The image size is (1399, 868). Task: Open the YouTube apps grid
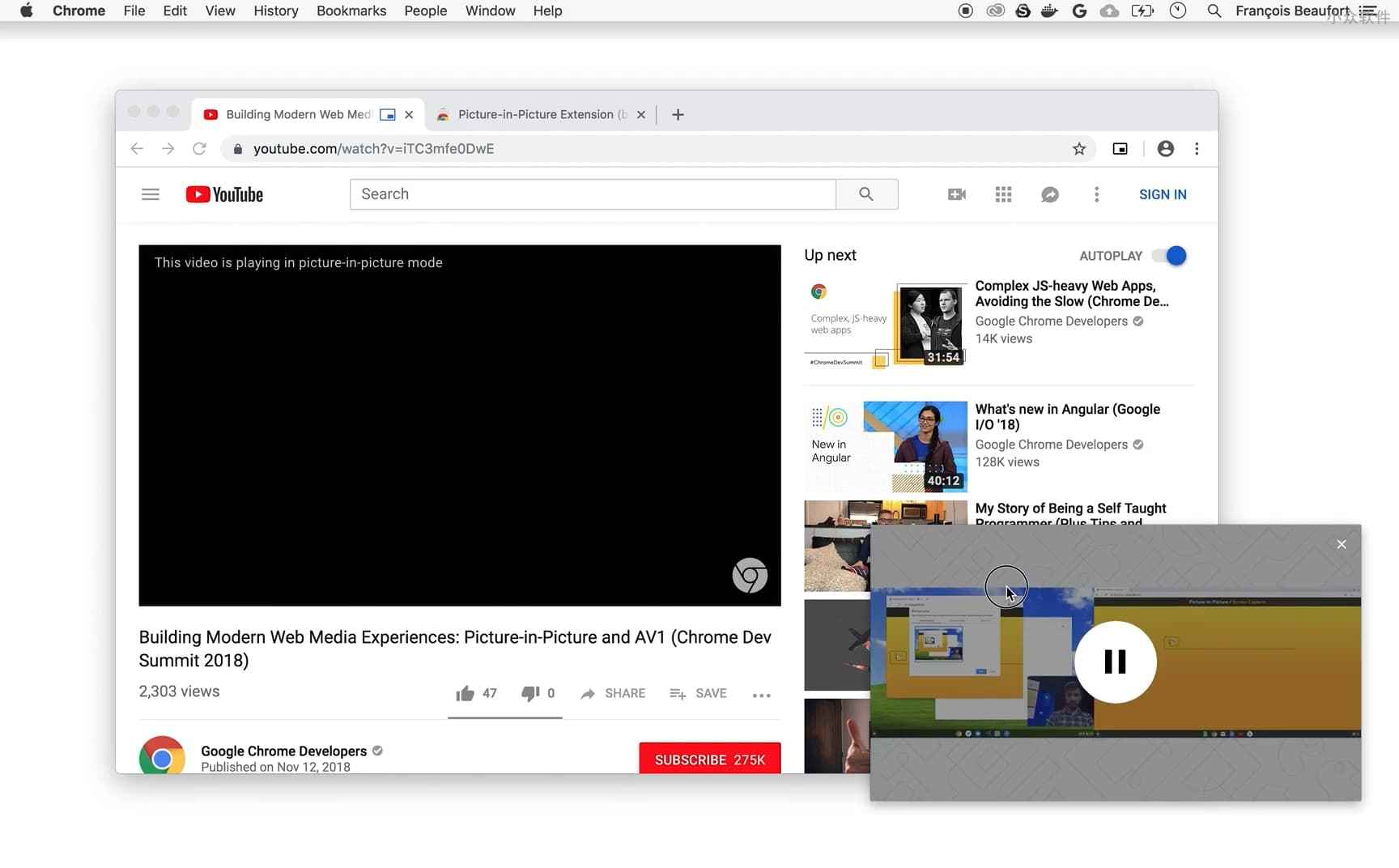click(x=1003, y=194)
